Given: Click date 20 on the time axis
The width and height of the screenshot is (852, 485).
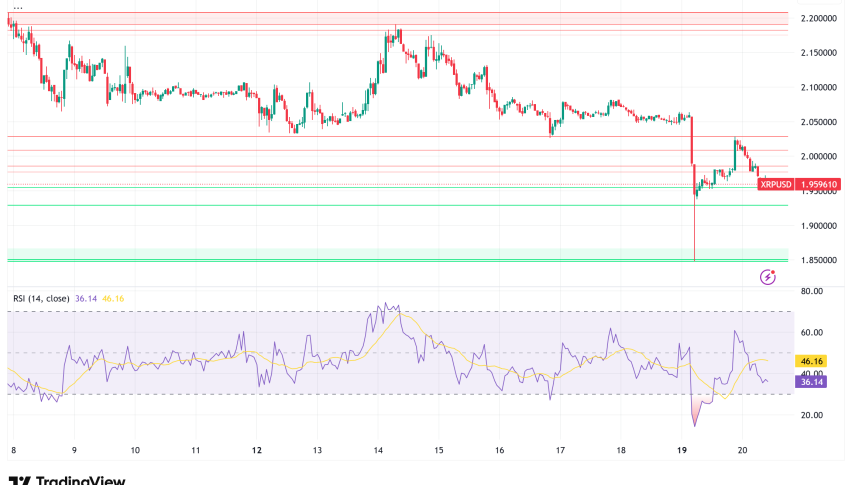Looking at the screenshot, I should tap(743, 450).
